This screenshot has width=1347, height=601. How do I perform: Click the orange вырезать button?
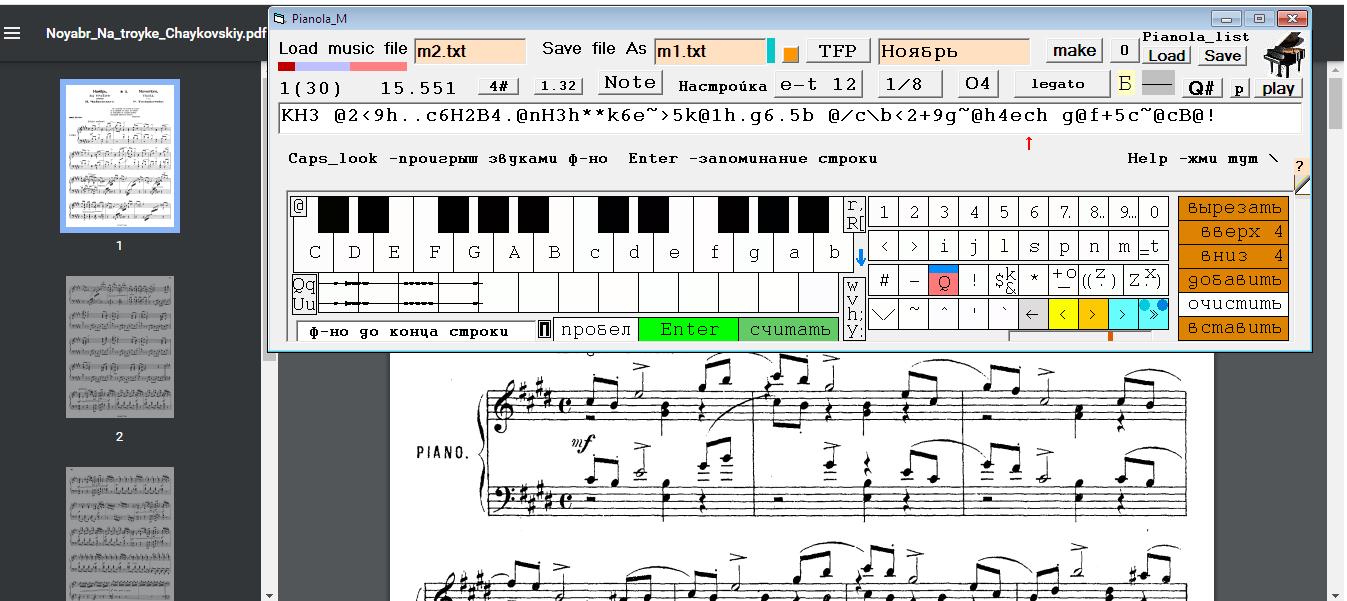click(x=1233, y=208)
